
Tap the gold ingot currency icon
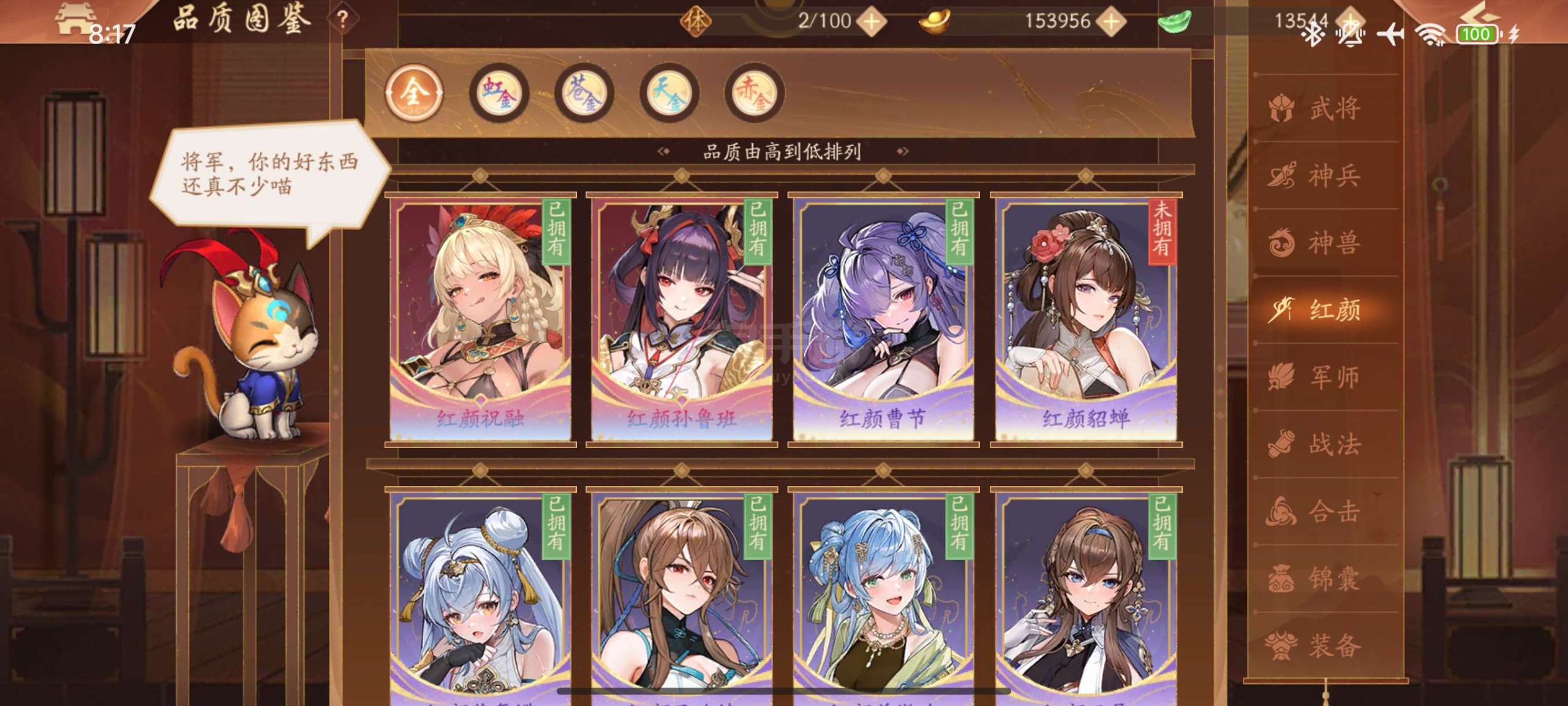pos(934,21)
